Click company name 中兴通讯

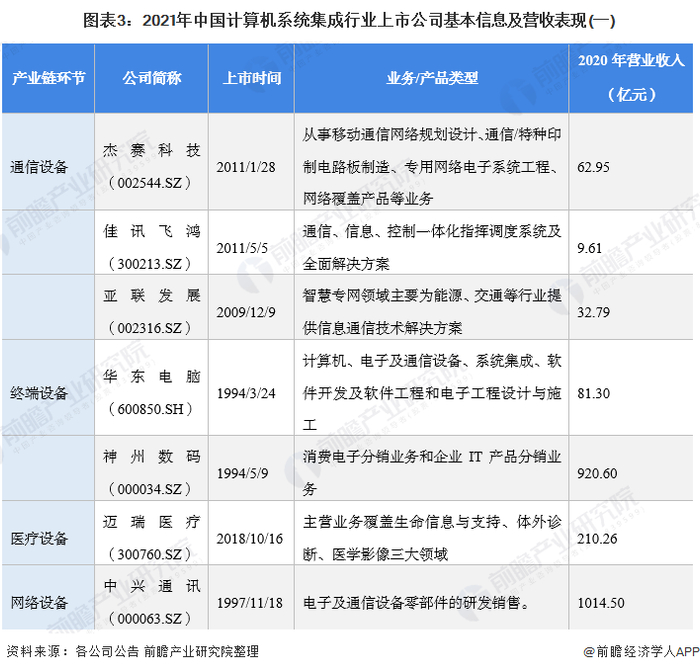[152, 586]
